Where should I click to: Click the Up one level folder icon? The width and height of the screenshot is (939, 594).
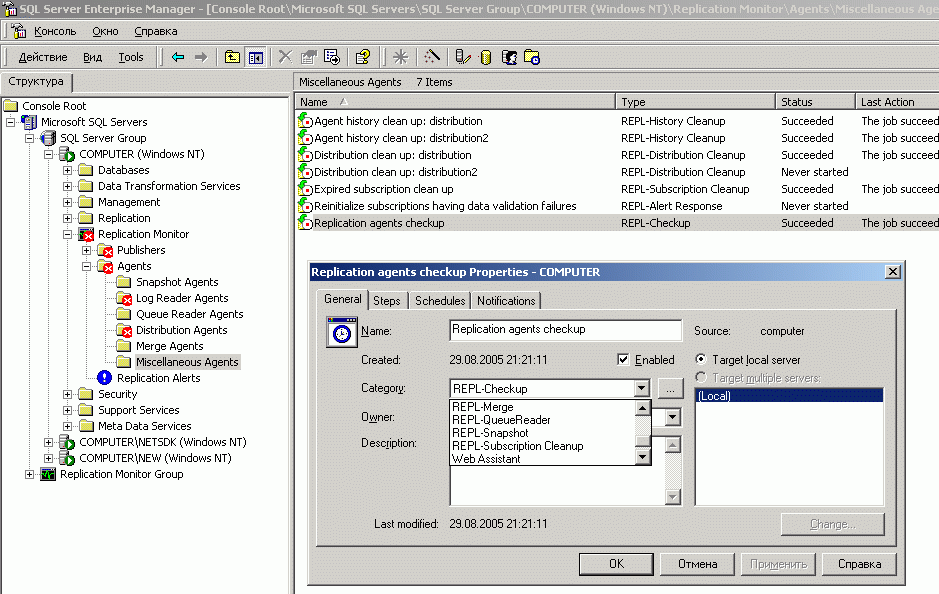click(232, 57)
